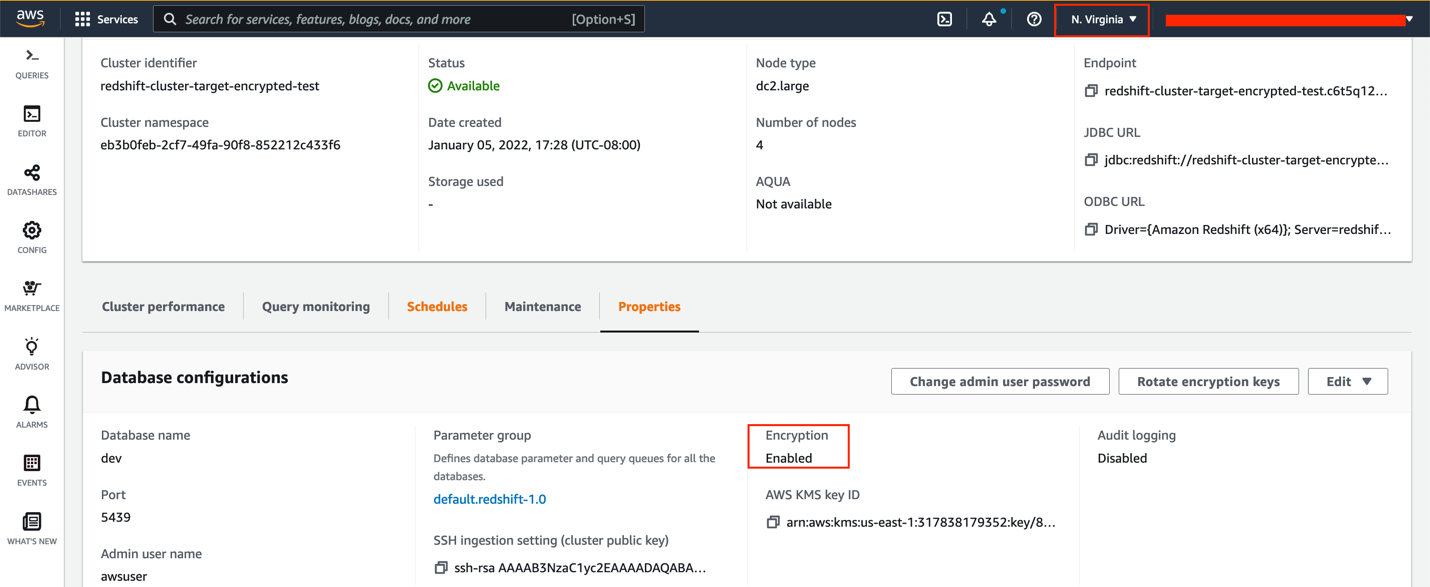
Task: Open the default.redshift-1.0 parameter group link
Action: point(489,499)
